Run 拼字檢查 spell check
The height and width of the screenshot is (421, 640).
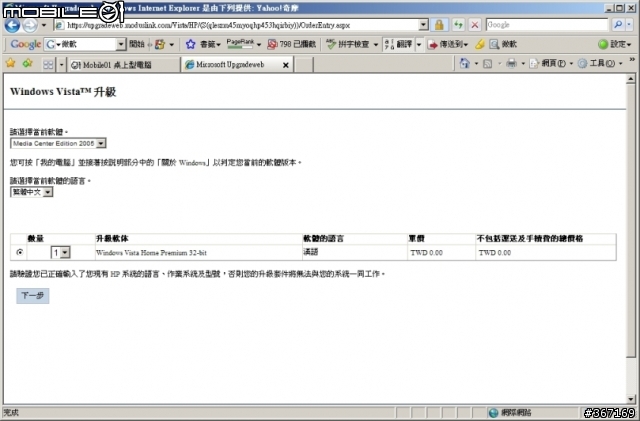[348, 44]
